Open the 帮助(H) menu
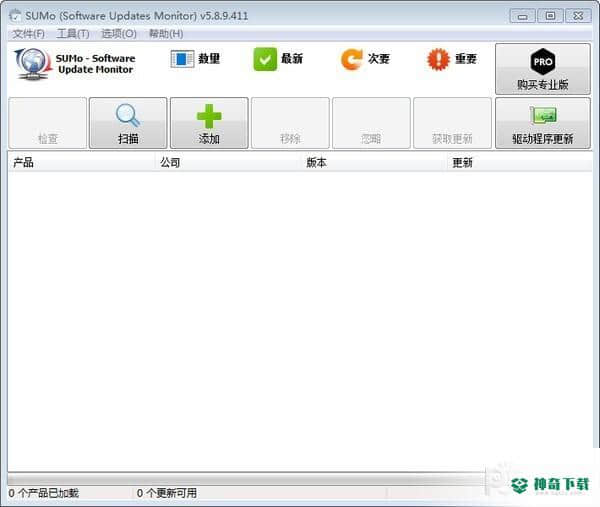The width and height of the screenshot is (600, 507). [x=166, y=34]
